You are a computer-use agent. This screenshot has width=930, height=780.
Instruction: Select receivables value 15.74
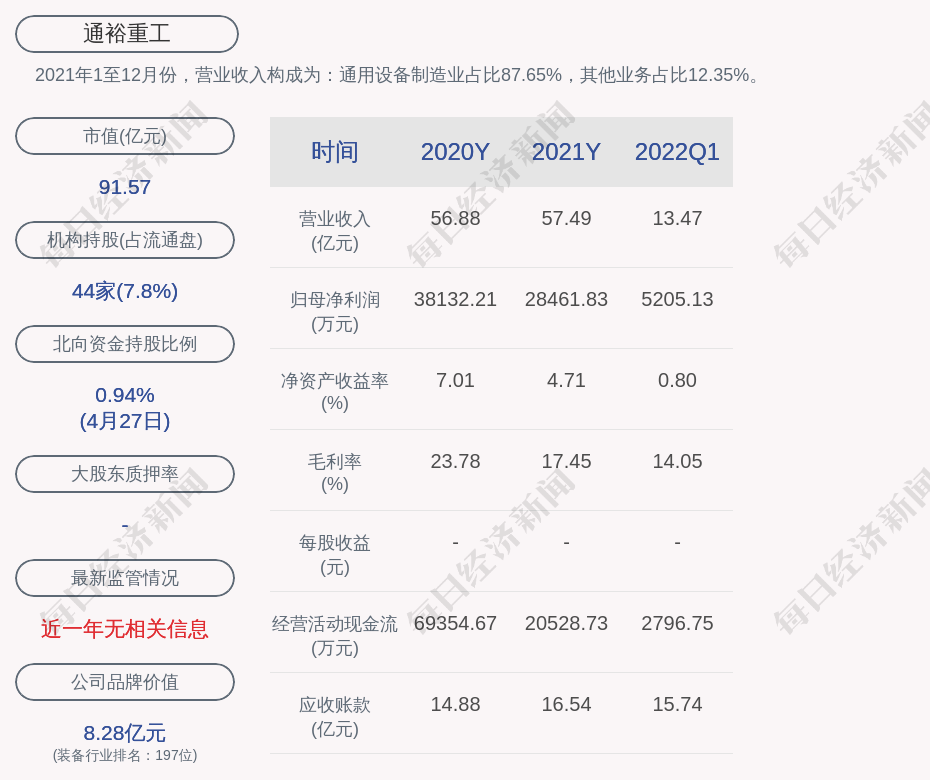click(677, 705)
